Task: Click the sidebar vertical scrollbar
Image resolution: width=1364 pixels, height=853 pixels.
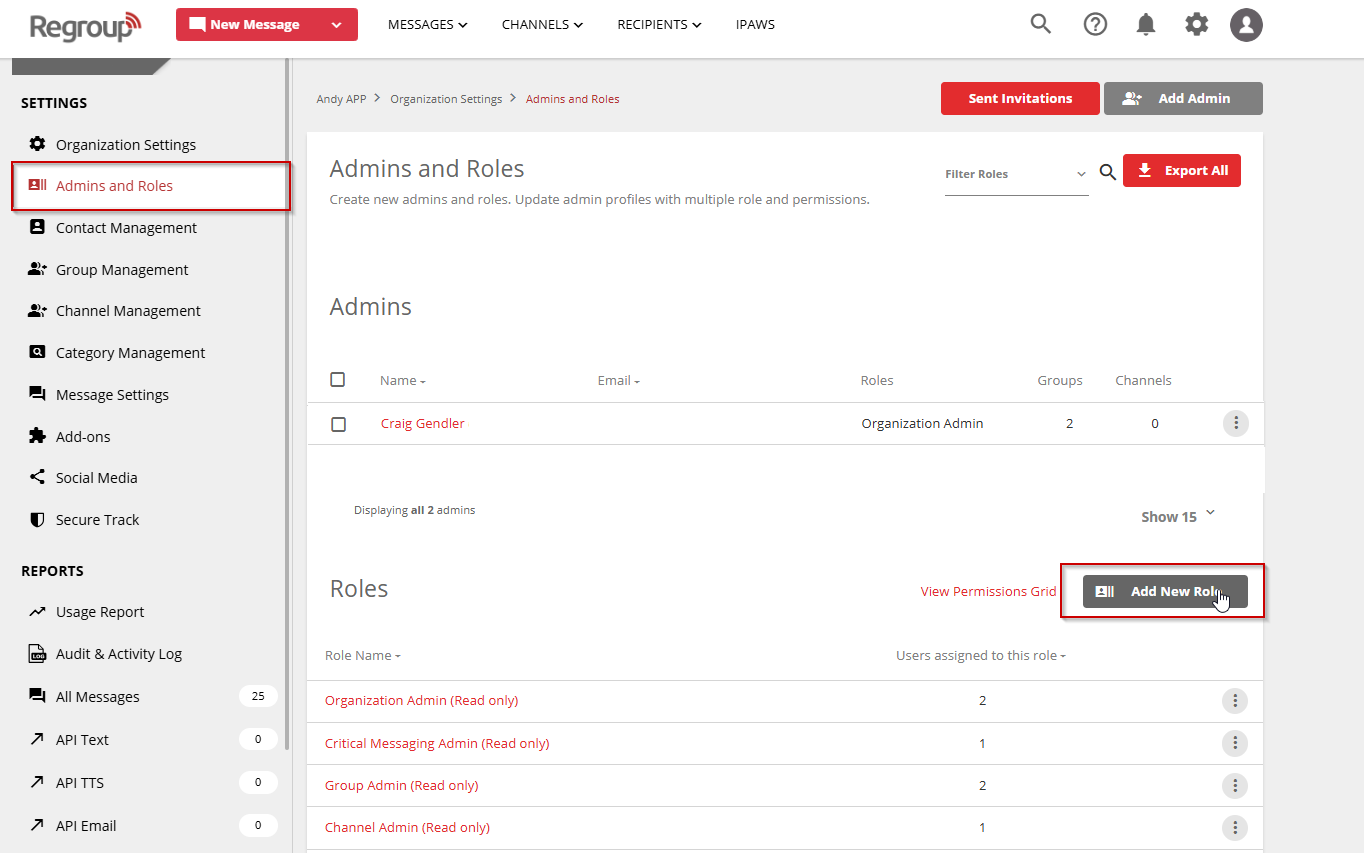Action: coord(288,404)
